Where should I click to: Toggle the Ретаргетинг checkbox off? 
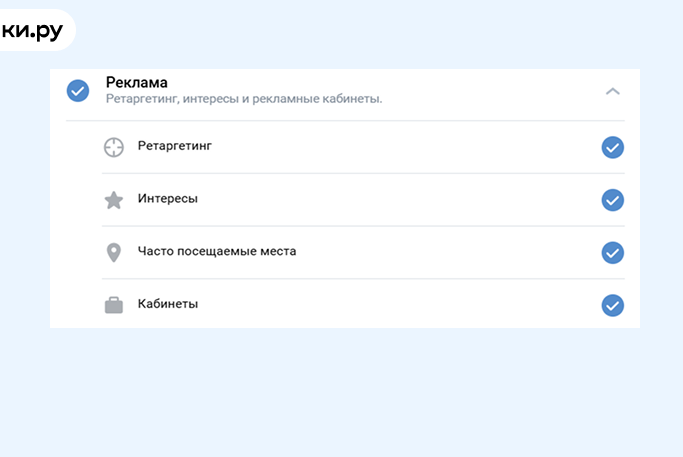[612, 148]
